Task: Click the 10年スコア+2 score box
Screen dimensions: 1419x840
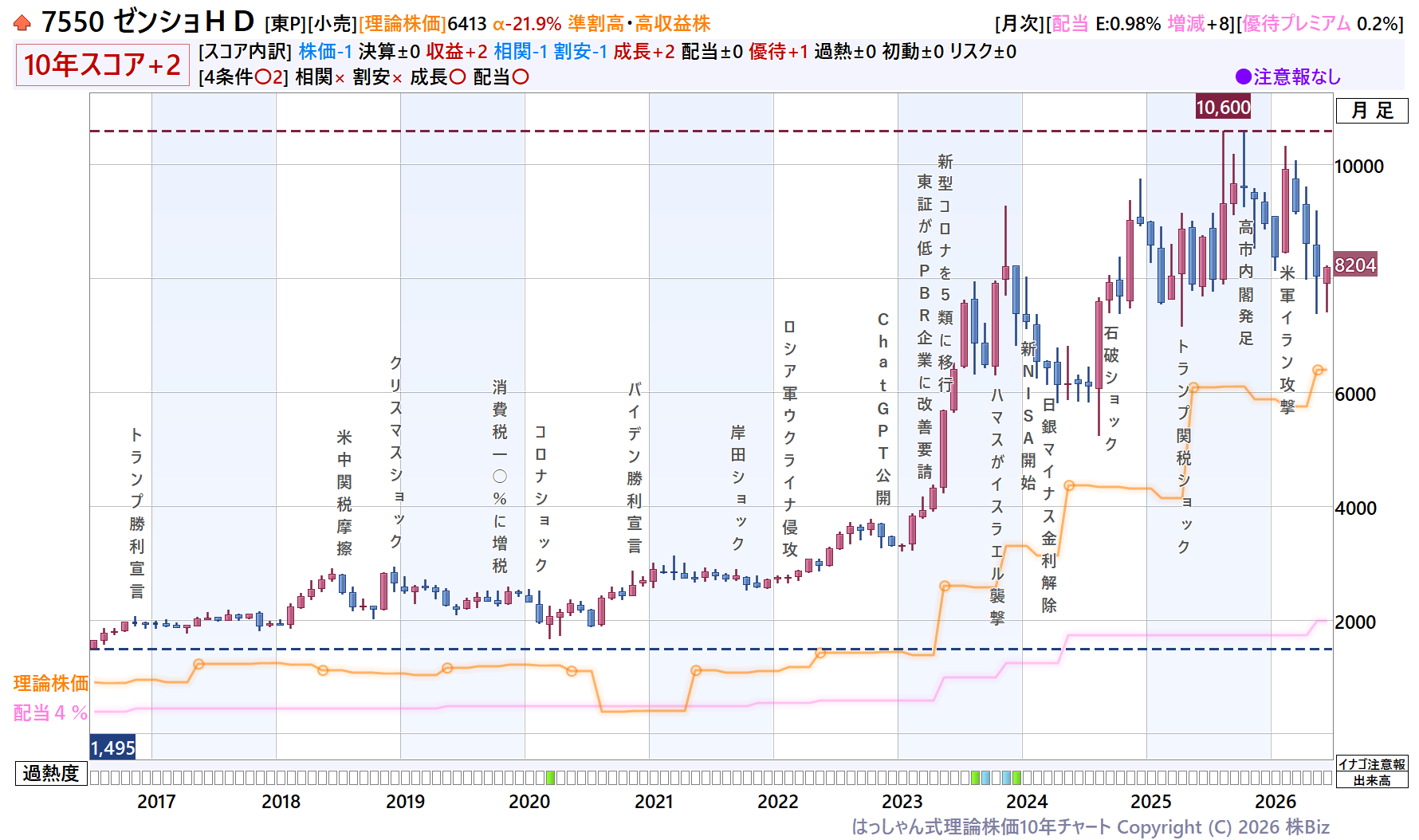Action: click(102, 65)
